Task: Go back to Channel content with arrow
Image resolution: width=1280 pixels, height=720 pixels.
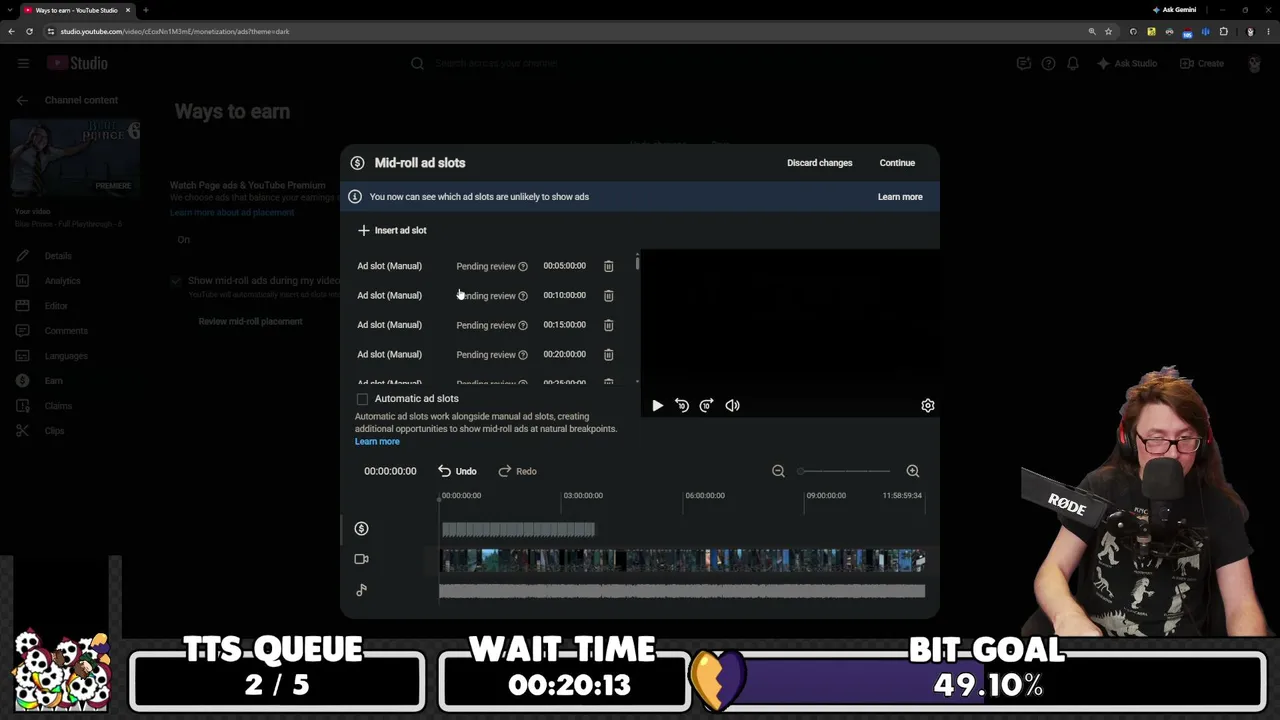Action: click(x=22, y=100)
